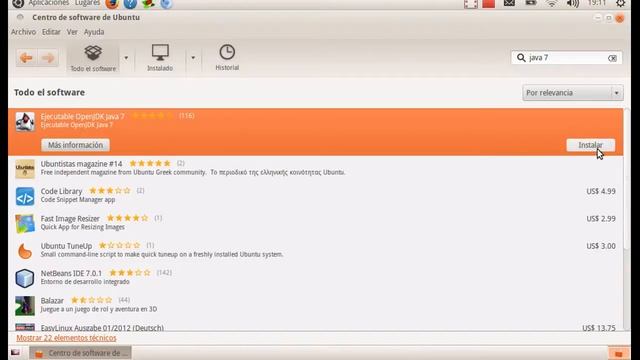
Task: Show the Instalado software view
Action: click(x=160, y=58)
